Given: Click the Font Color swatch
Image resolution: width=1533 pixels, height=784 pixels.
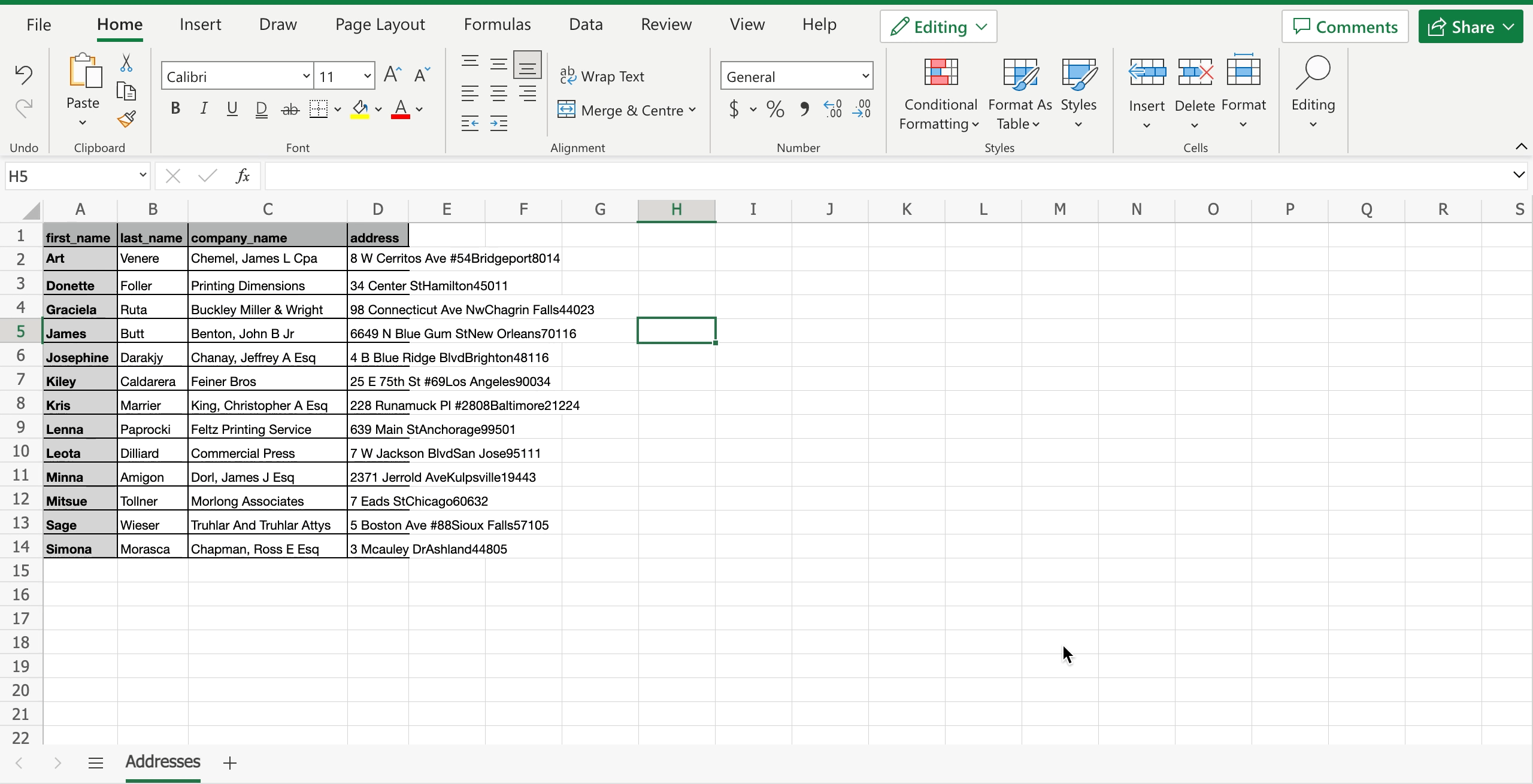Looking at the screenshot, I should tap(401, 116).
